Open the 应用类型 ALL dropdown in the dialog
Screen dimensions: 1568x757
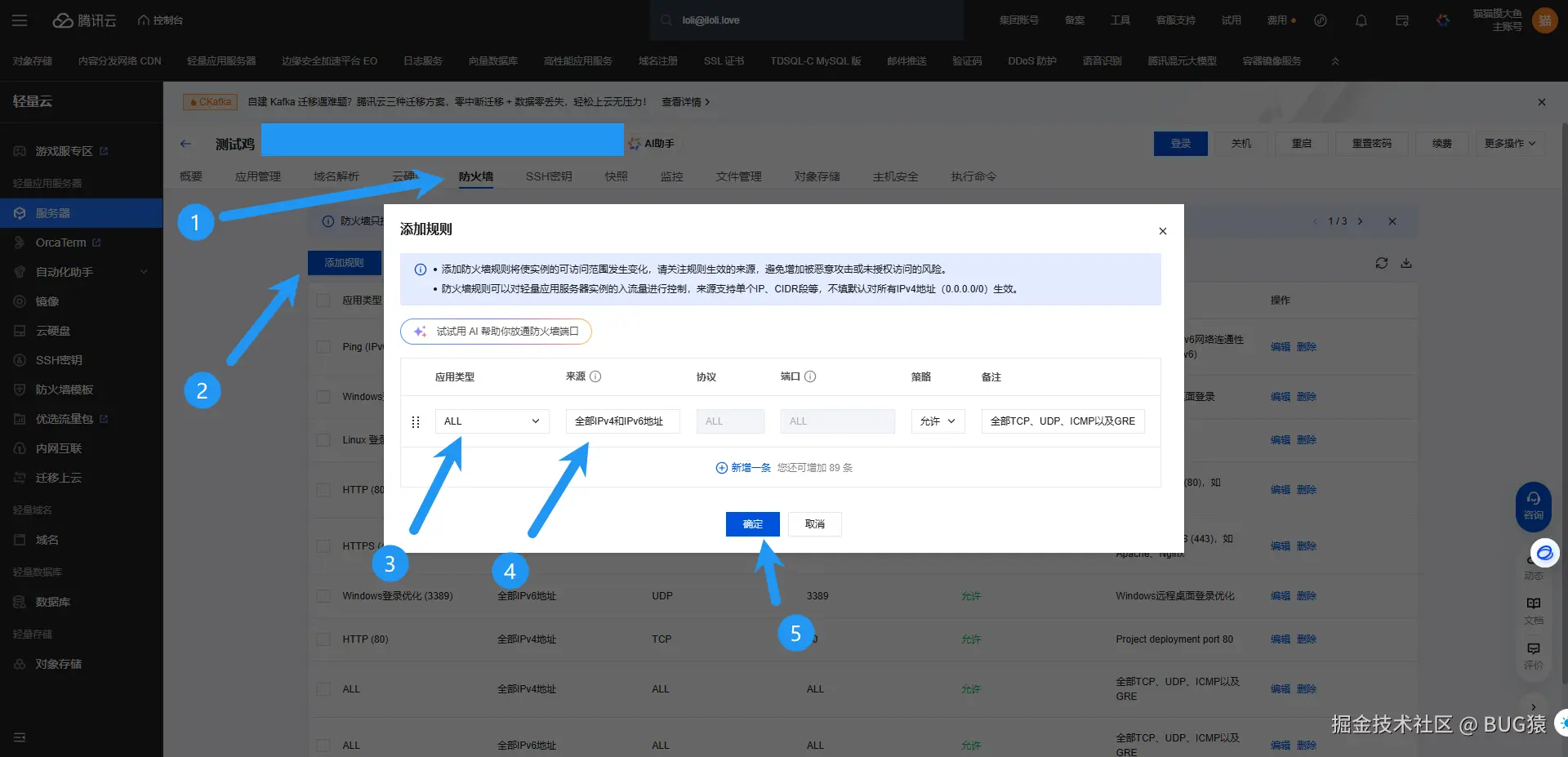click(x=491, y=421)
